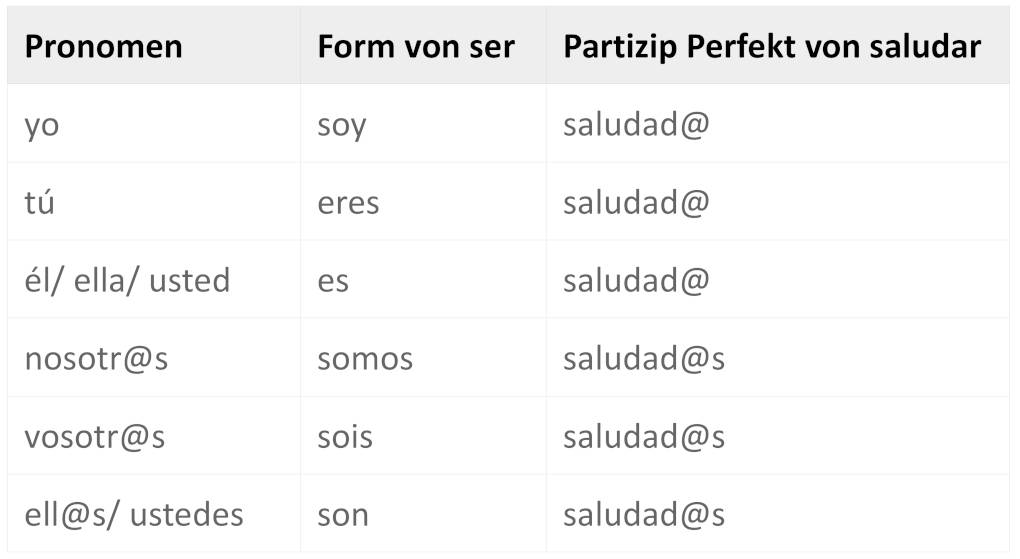This screenshot has width=1020, height=559.
Task: Select the eres verb form
Action: pos(348,203)
